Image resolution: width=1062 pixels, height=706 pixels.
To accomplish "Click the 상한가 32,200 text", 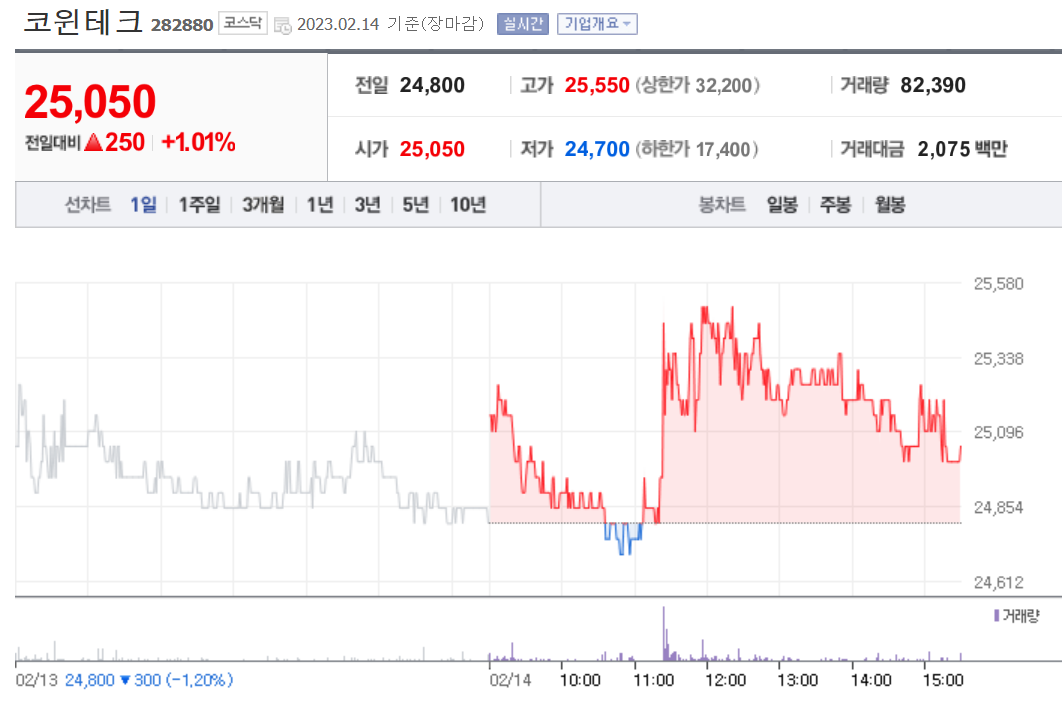I will (x=697, y=85).
